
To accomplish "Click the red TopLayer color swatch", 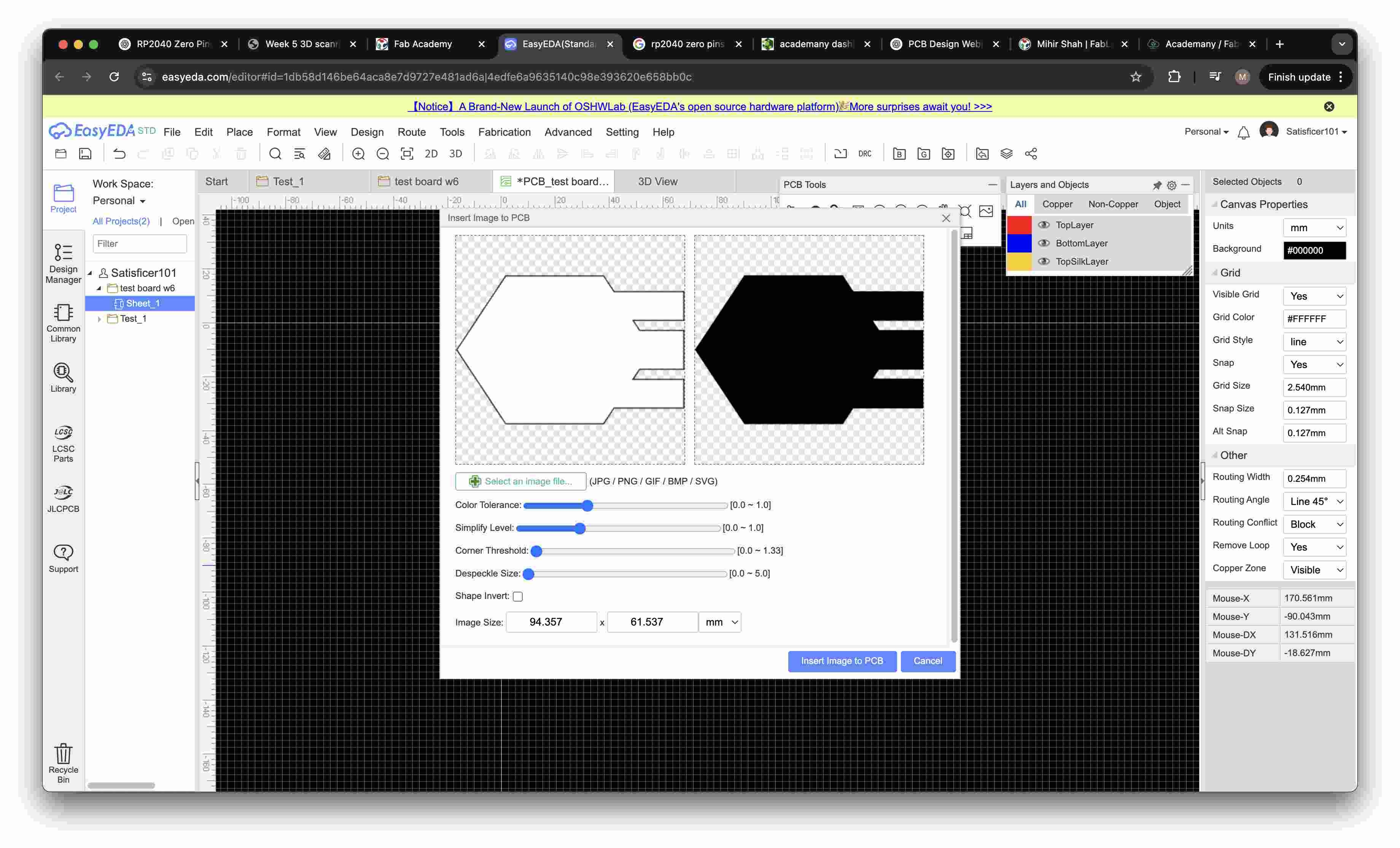I will [1019, 225].
